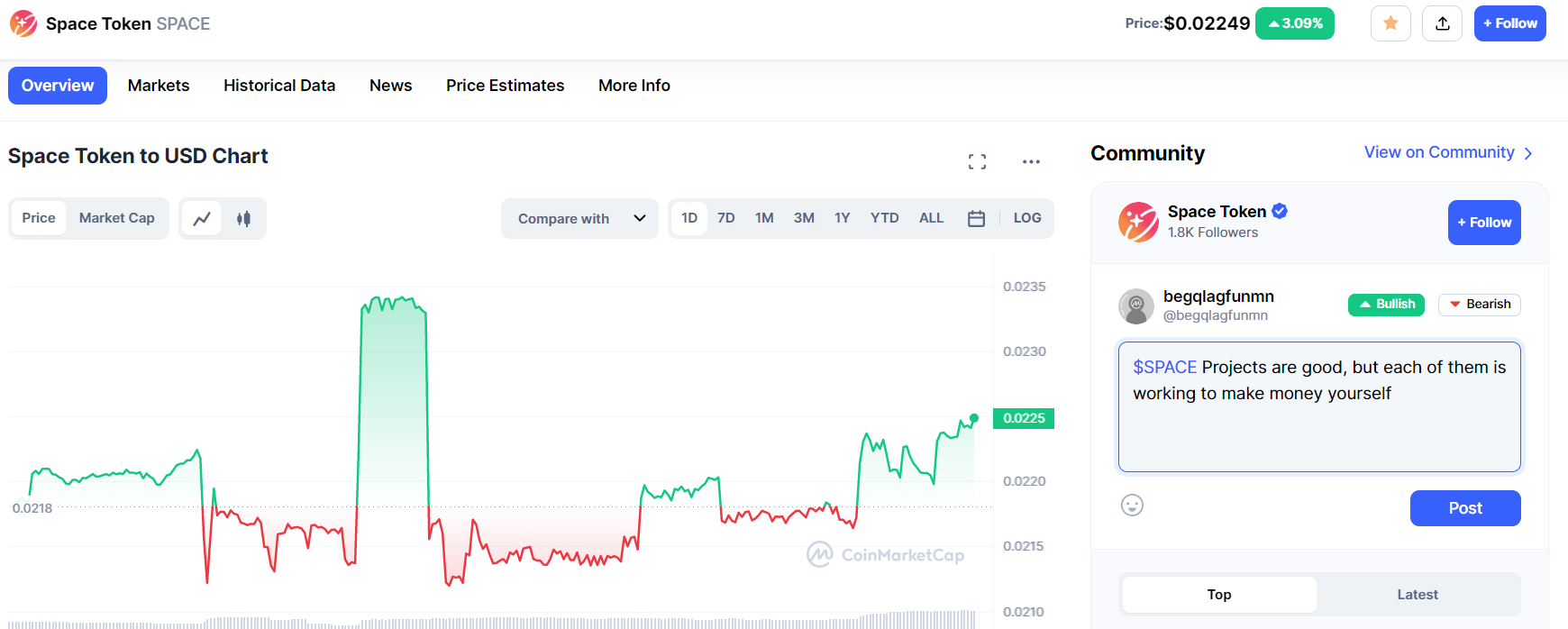Open chart more options ellipsis
Viewport: 1568px width, 629px height.
click(1031, 161)
